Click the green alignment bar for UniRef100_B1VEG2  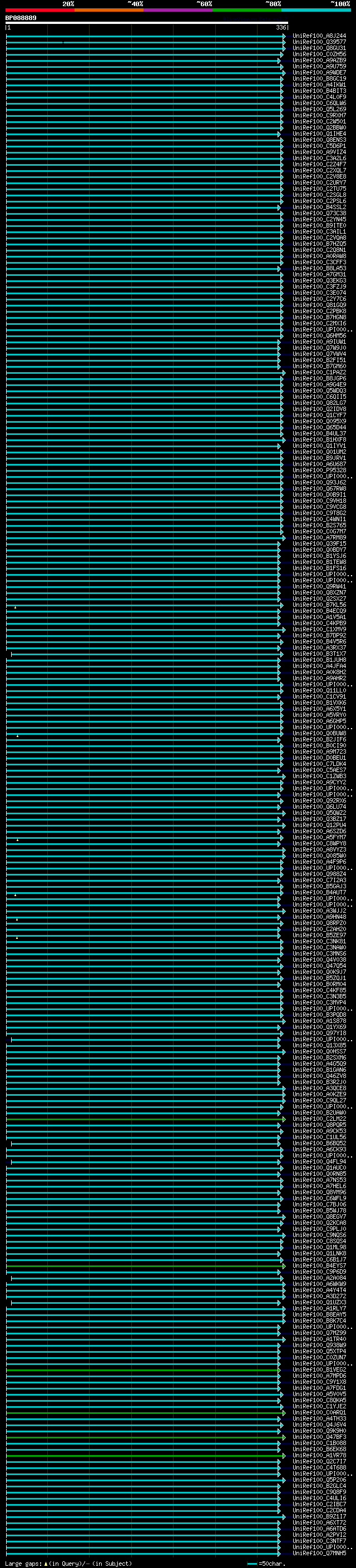pyautogui.click(x=144, y=1370)
